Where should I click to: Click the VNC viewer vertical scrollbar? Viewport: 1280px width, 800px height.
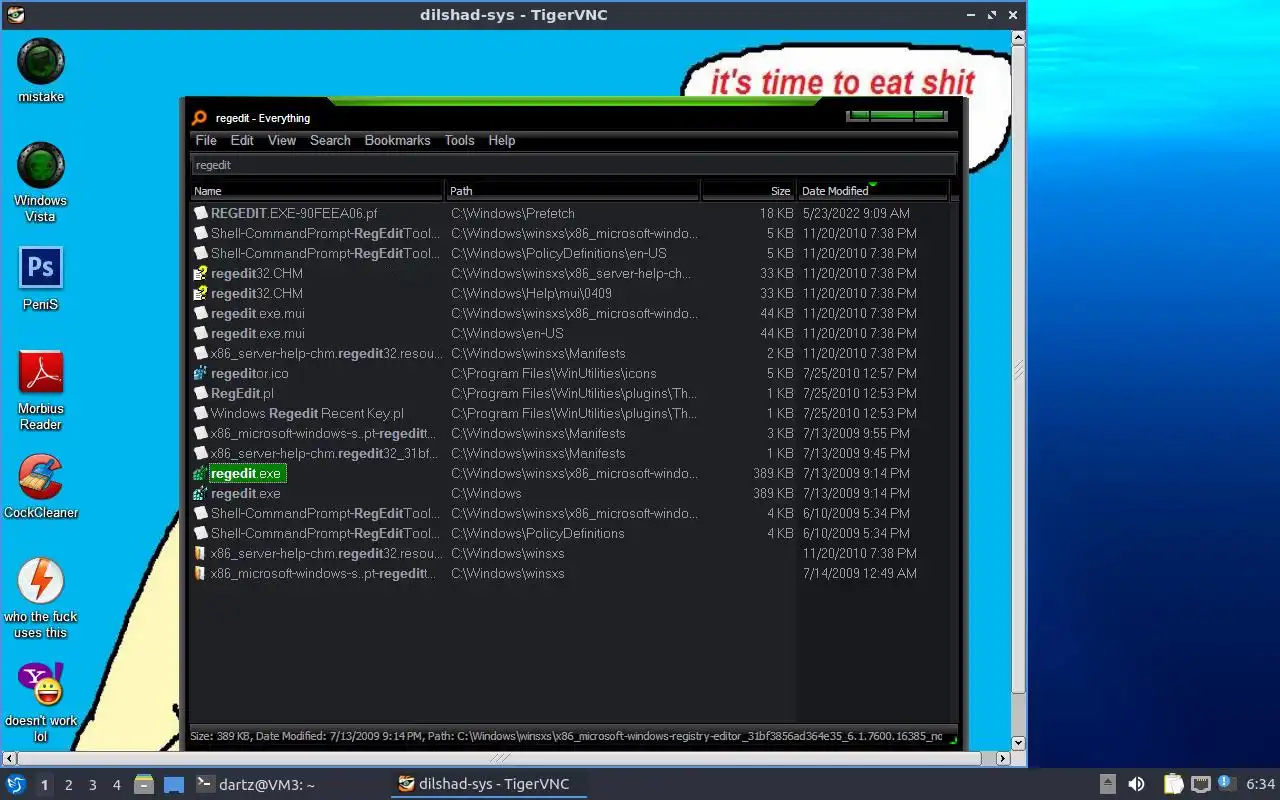[1018, 369]
